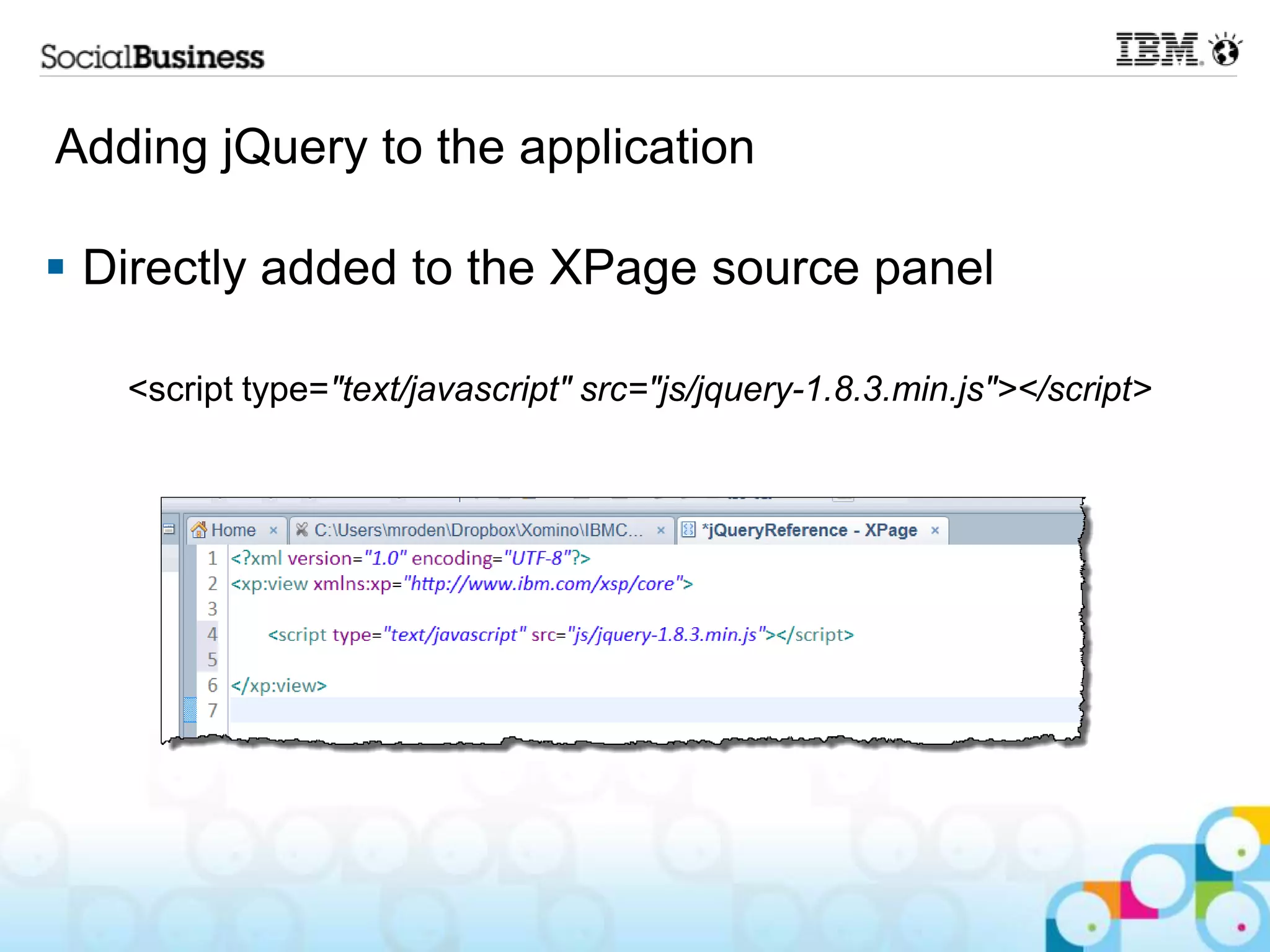
Task: Click the SocialBusiness logo
Action: 153,56
